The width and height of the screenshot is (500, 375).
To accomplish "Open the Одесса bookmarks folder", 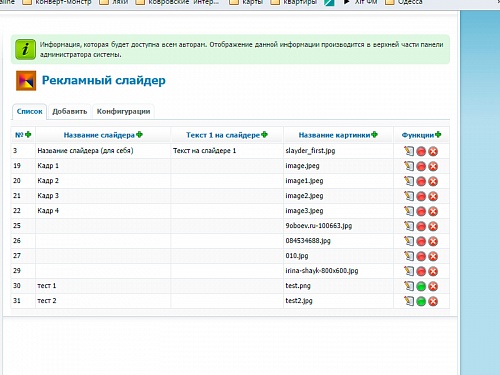I will coord(404,3).
